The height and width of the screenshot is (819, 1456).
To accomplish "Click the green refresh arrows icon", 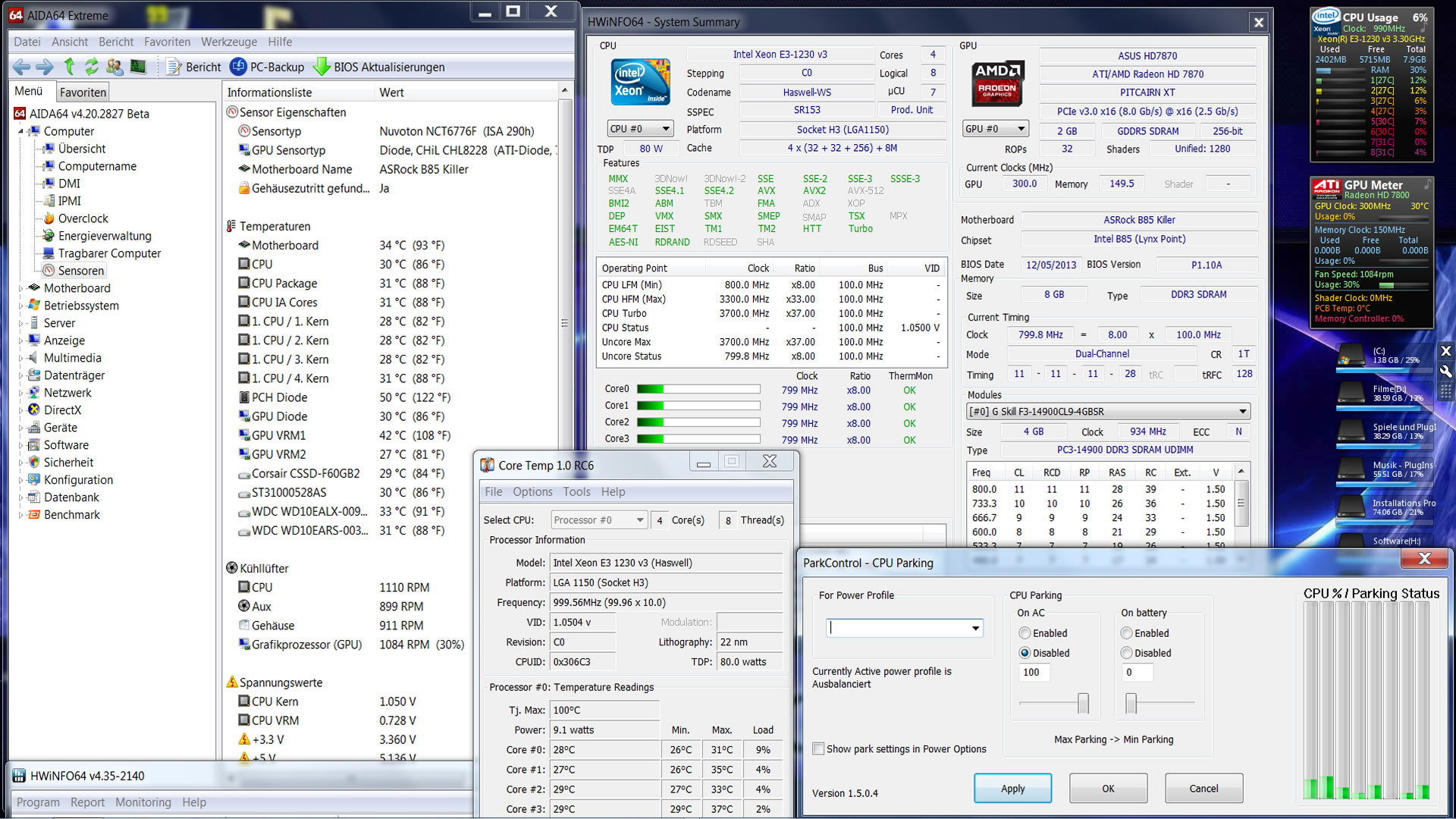I will tap(92, 67).
